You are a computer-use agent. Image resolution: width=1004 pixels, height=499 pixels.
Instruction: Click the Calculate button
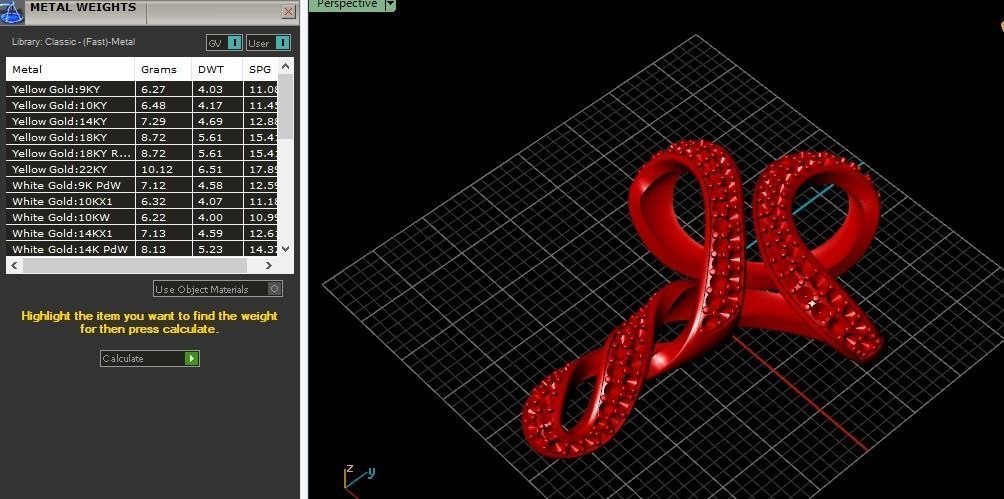[x=150, y=358]
